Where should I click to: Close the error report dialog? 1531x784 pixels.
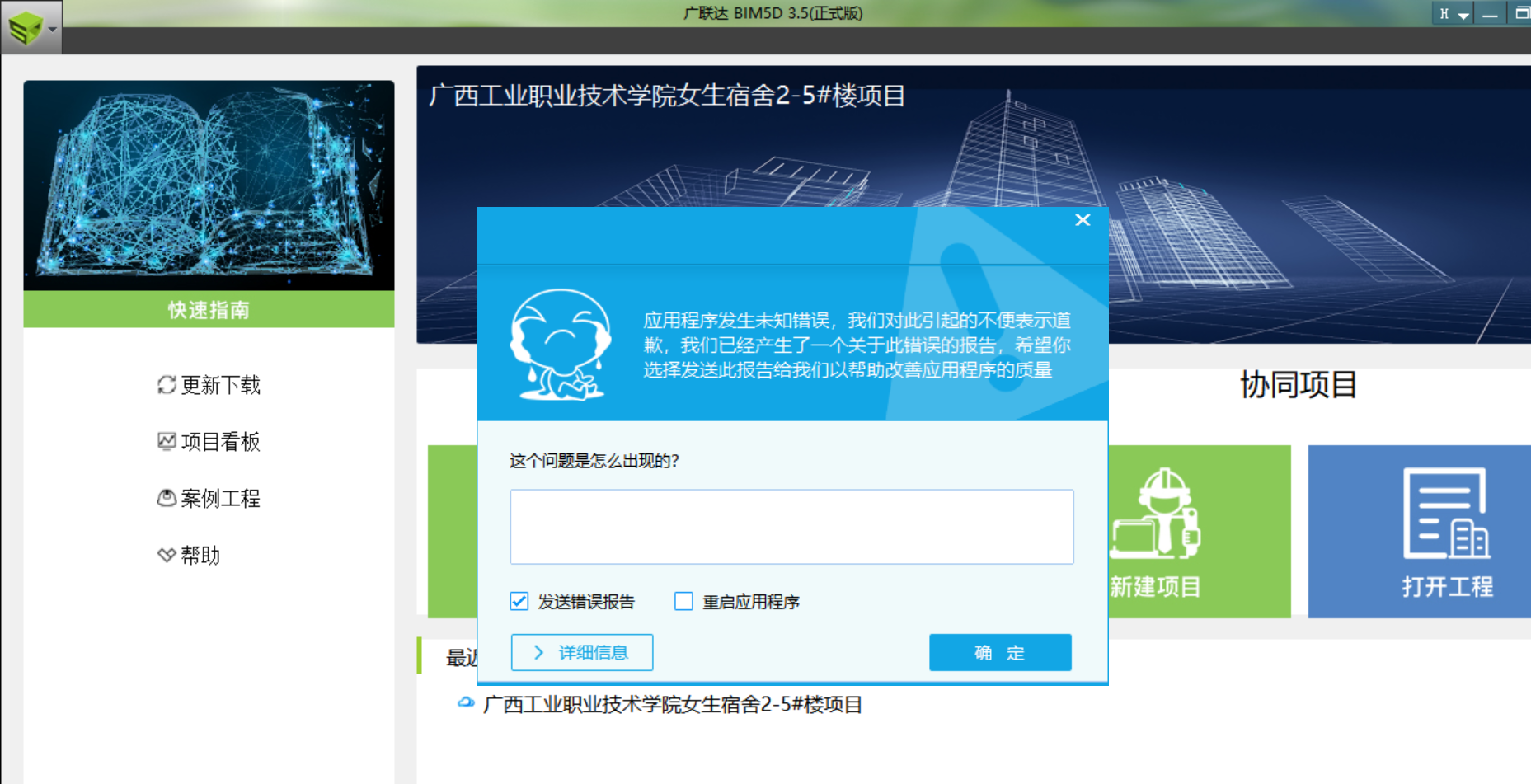[x=1083, y=220]
